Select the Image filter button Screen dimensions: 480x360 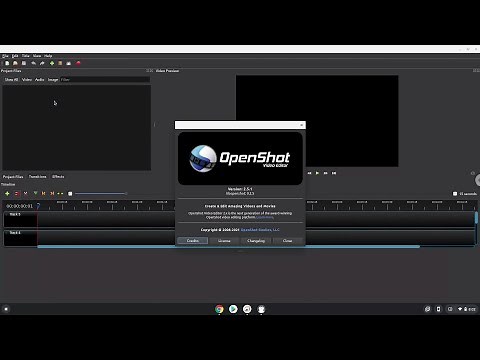click(x=53, y=80)
